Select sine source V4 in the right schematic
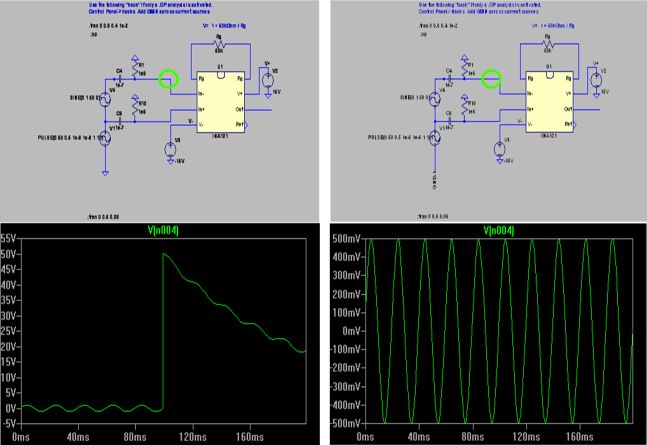 click(434, 99)
